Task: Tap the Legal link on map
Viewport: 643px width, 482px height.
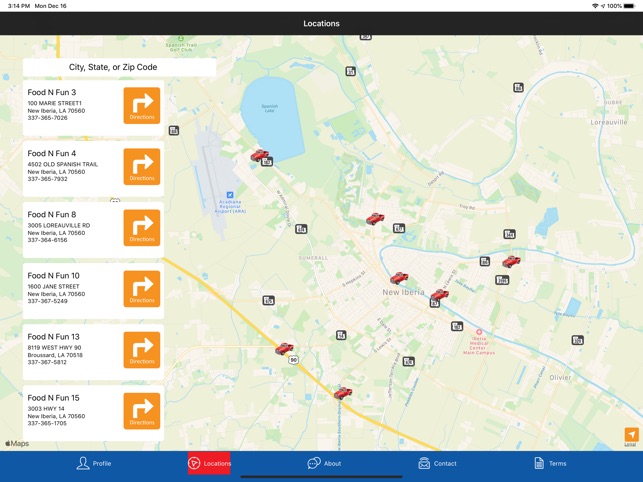Action: [630, 444]
